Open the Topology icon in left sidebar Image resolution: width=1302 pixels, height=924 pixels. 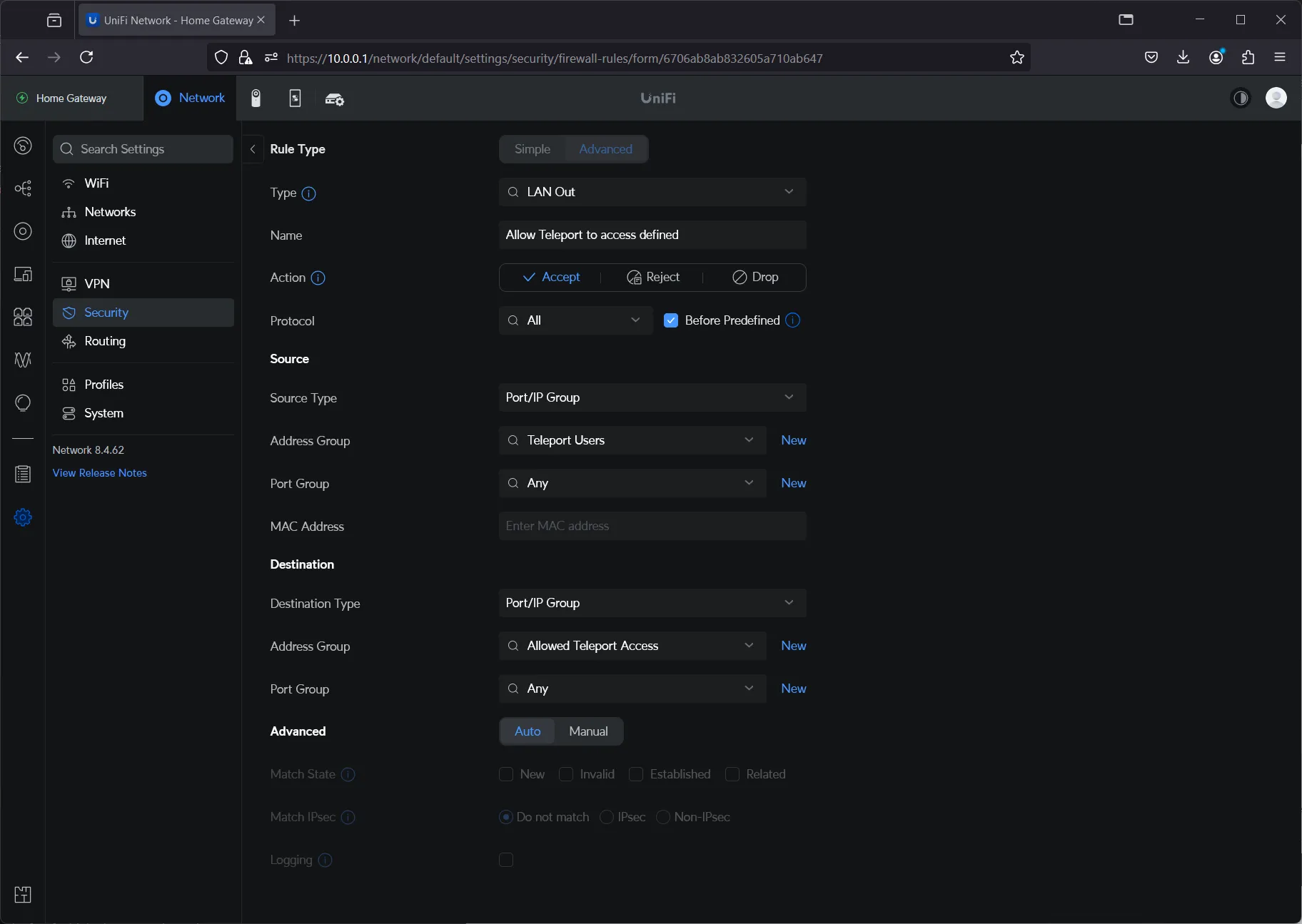(x=23, y=188)
